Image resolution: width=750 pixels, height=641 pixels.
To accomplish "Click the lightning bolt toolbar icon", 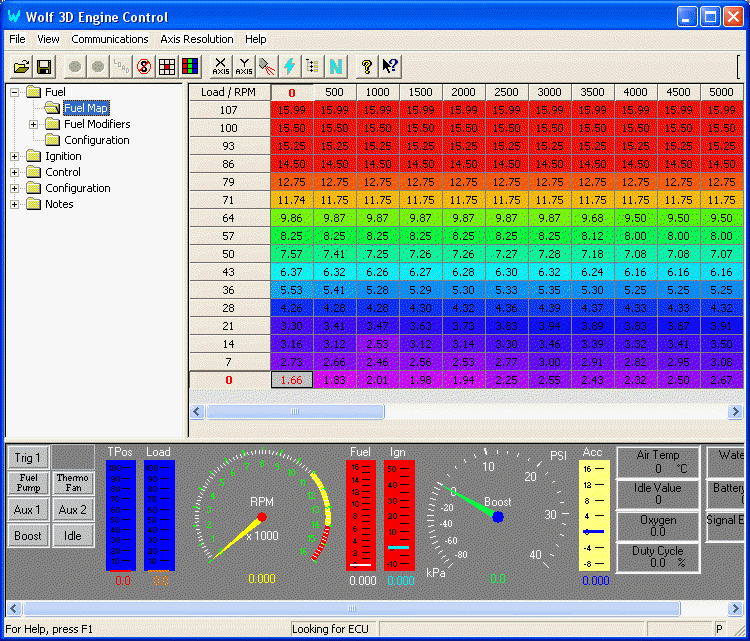I will coord(290,67).
